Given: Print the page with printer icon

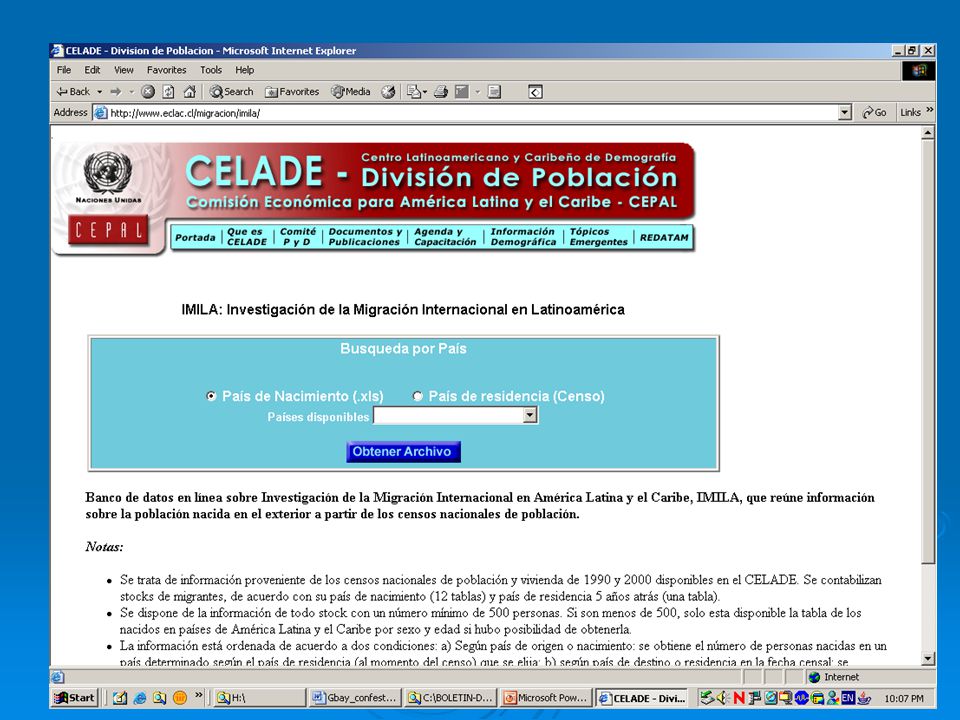Looking at the screenshot, I should [441, 92].
